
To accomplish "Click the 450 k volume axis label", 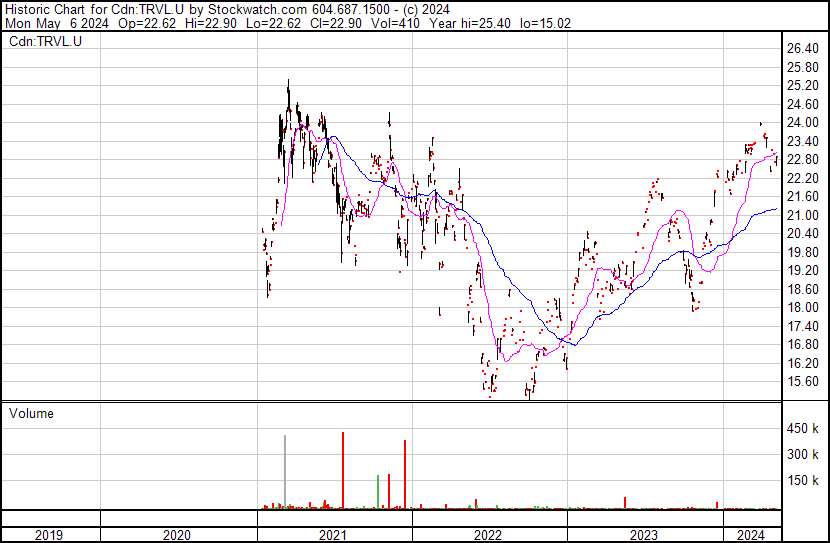I will click(802, 428).
